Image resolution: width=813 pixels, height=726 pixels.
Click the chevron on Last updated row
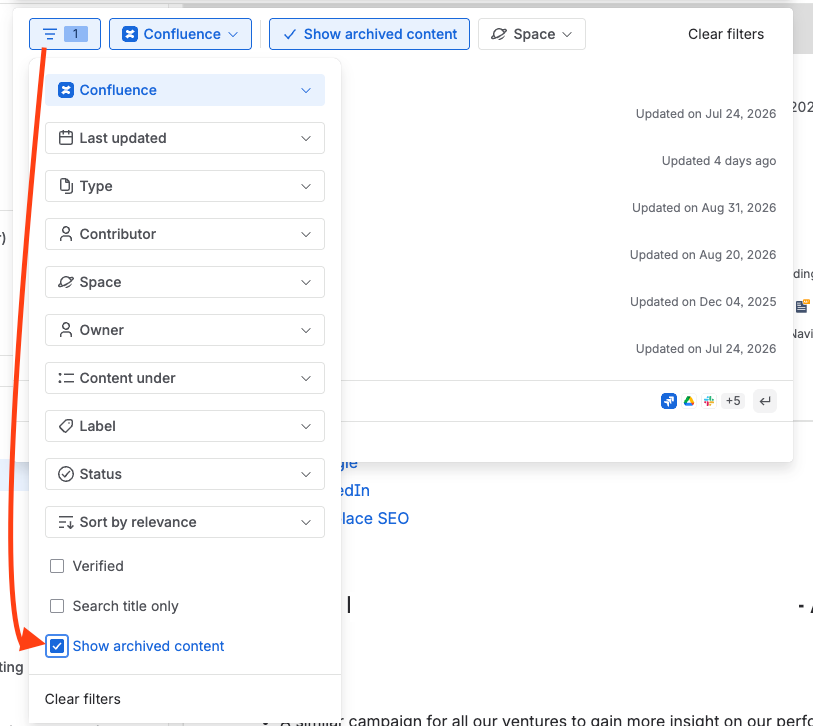point(306,138)
